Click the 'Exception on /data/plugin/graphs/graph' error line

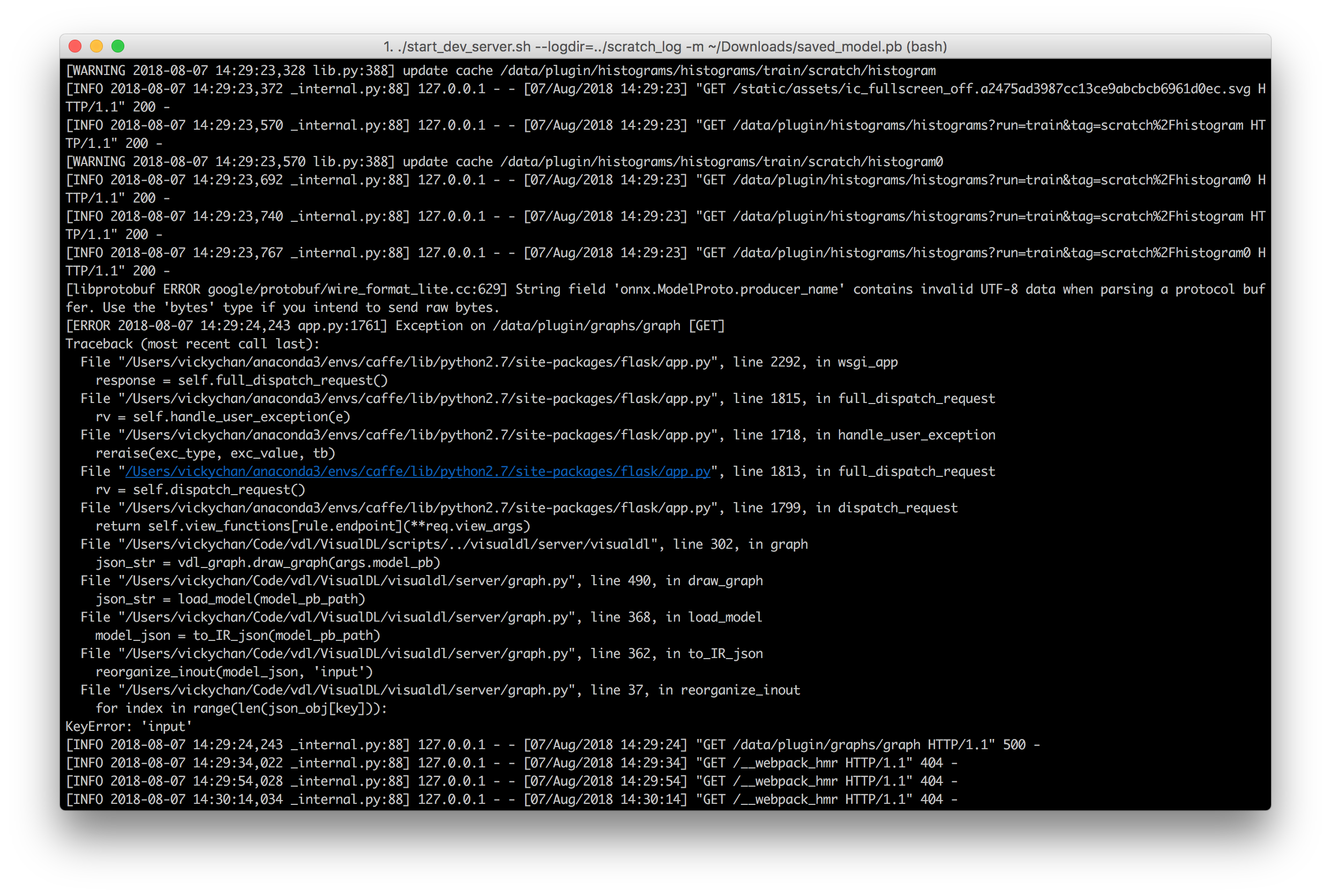(x=394, y=326)
